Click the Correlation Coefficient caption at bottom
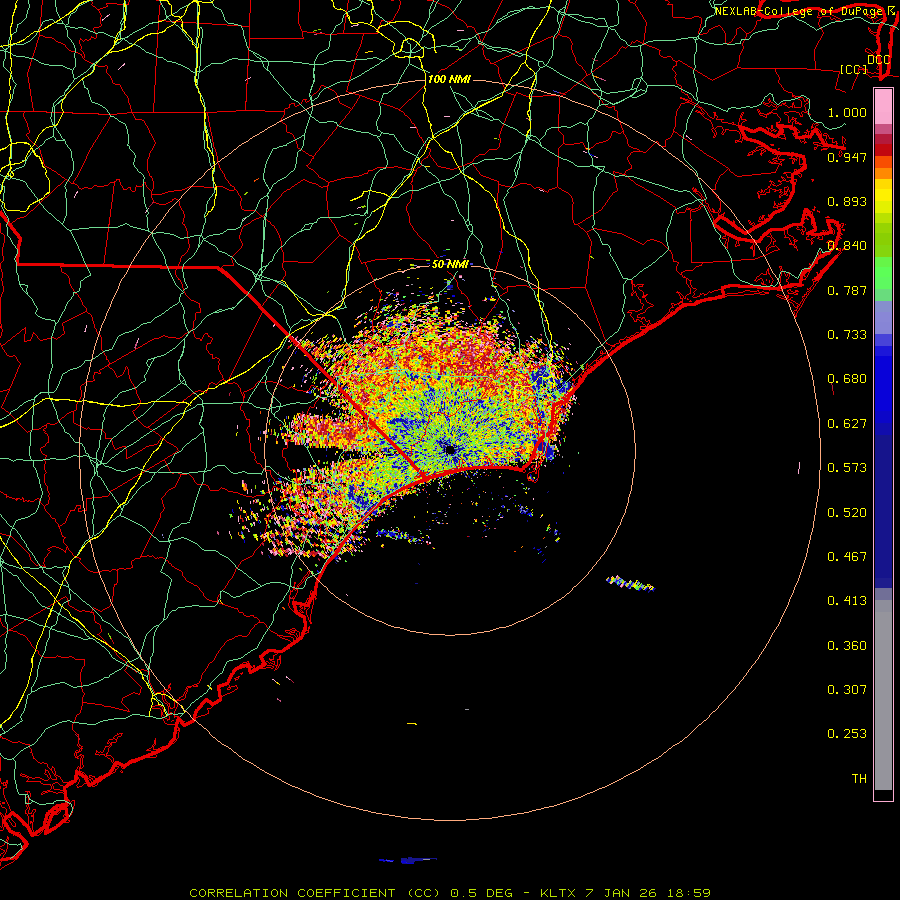This screenshot has width=900, height=900. pos(450,893)
